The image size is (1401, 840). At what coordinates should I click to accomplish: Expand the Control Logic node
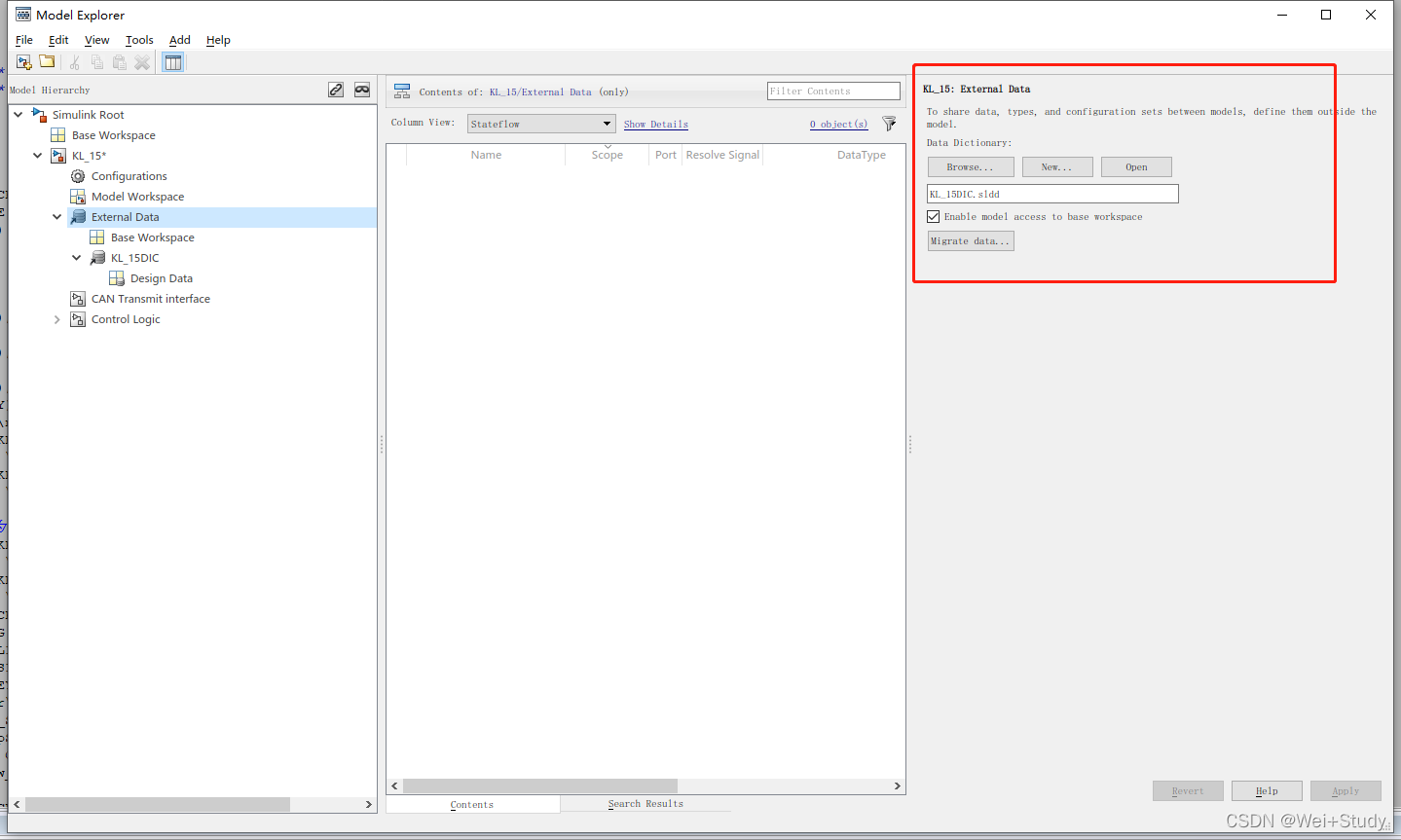coord(57,319)
